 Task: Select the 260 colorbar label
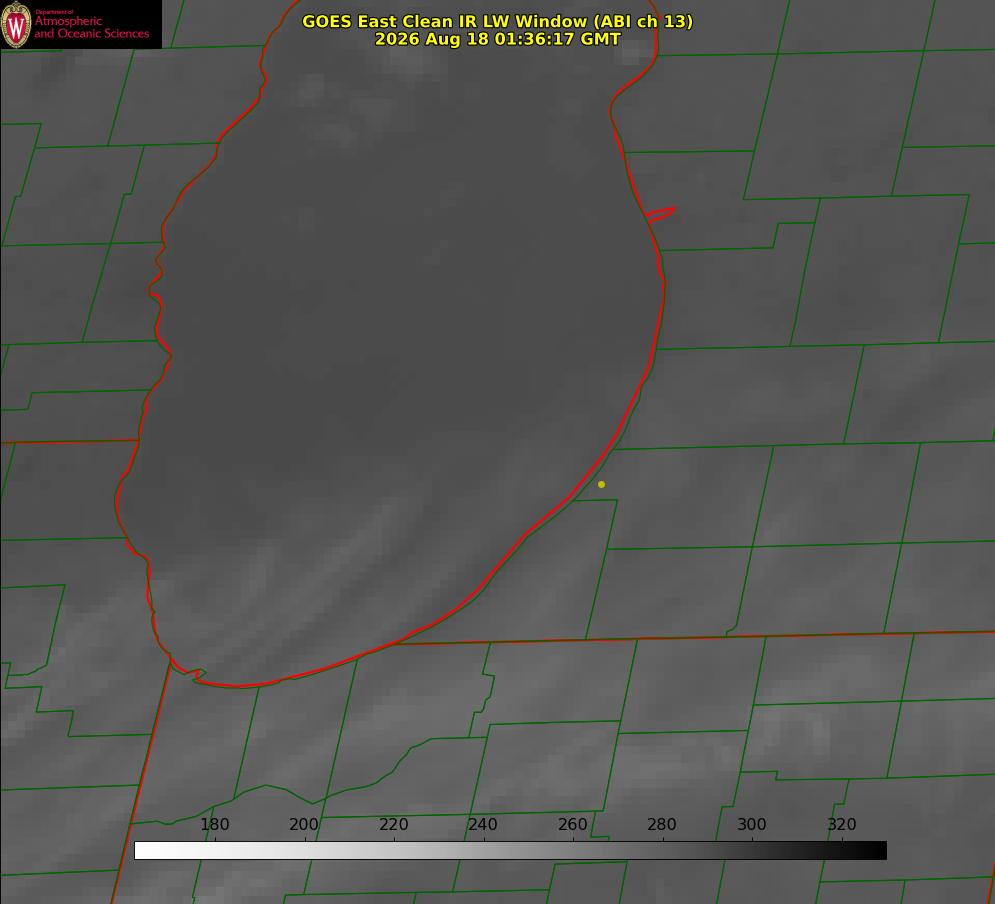(572, 824)
